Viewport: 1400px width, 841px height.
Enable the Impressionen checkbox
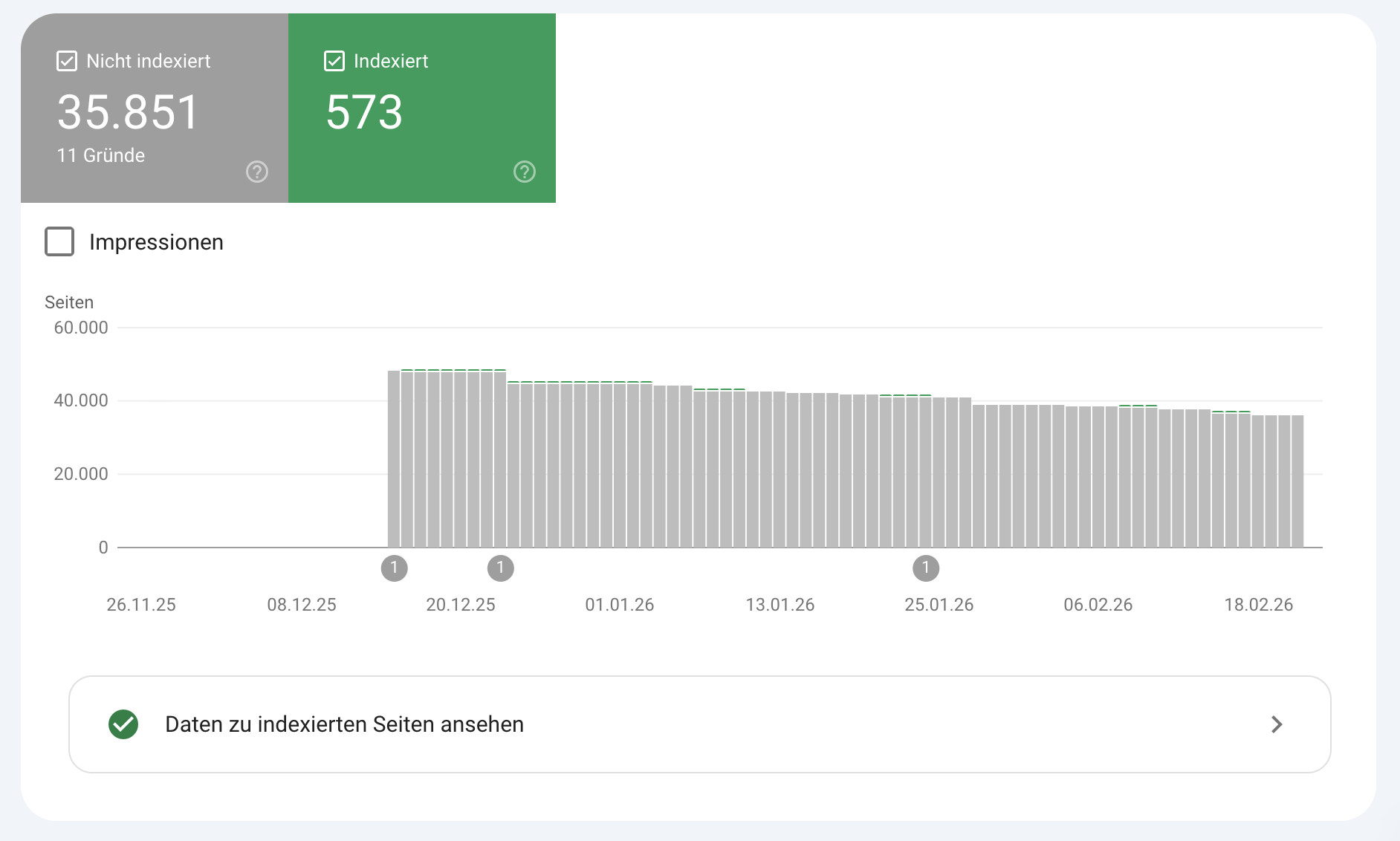click(x=59, y=241)
